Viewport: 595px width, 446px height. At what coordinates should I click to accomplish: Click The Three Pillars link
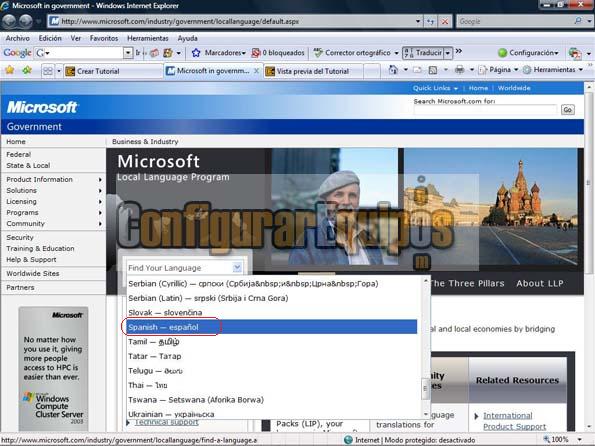click(468, 284)
